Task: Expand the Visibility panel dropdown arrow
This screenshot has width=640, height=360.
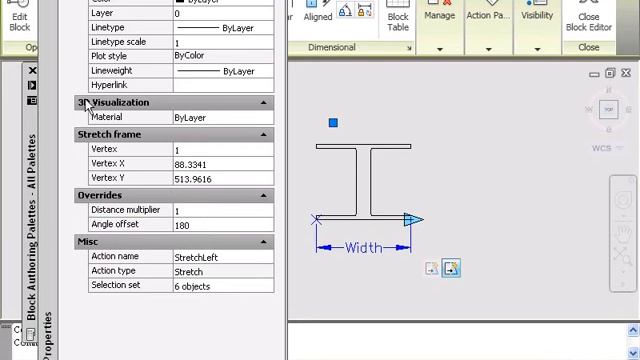Action: tap(538, 49)
